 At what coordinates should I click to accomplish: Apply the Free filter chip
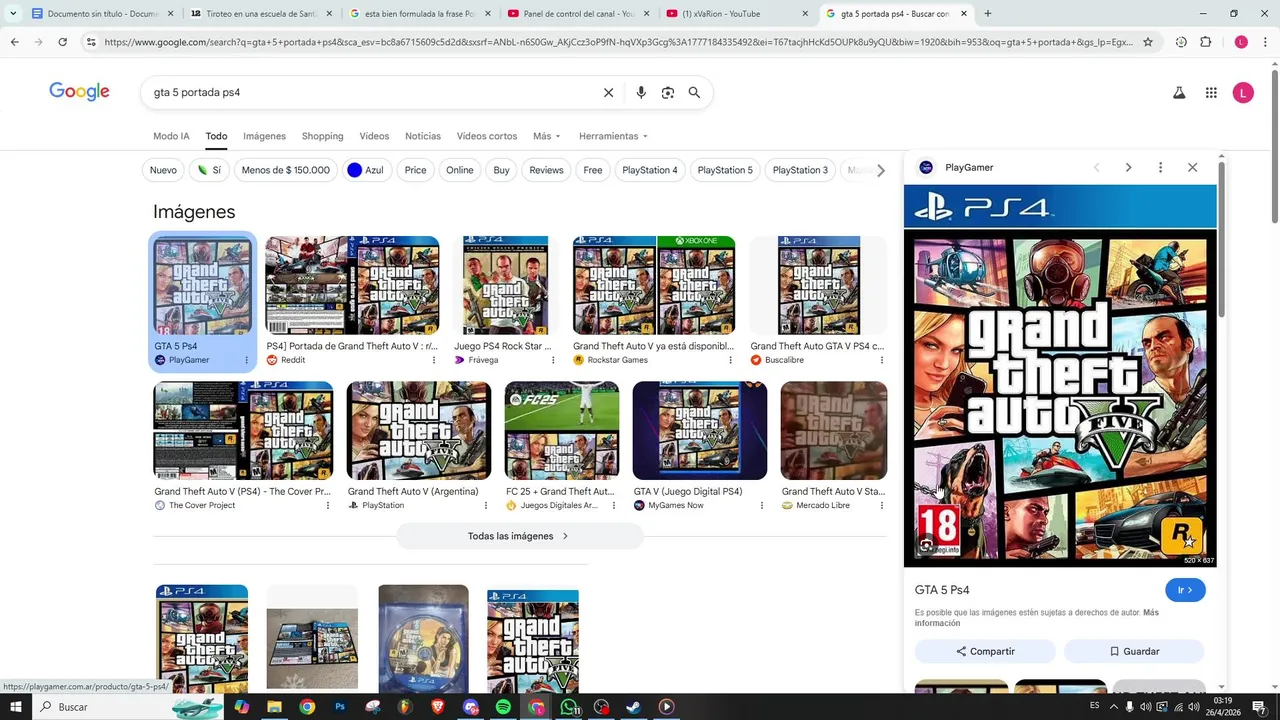pyautogui.click(x=593, y=170)
